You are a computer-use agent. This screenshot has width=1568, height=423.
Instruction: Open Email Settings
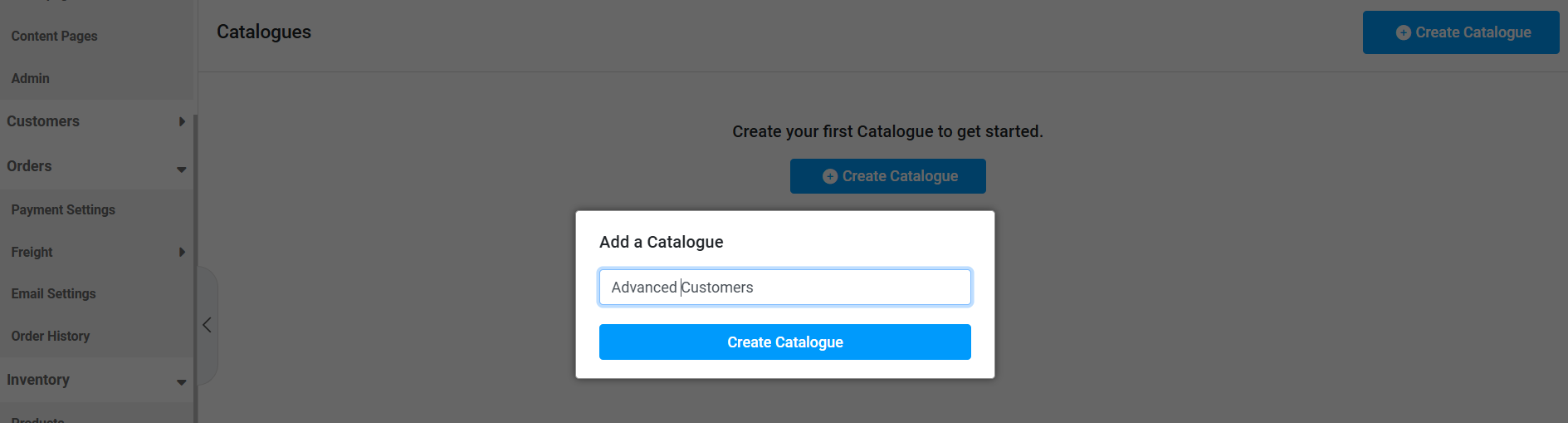pos(53,293)
